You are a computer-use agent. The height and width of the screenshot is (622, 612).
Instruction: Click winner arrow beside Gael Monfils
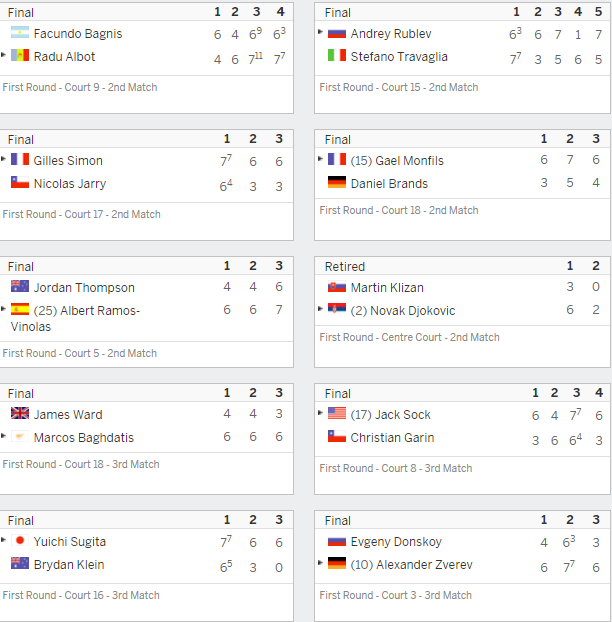coord(320,159)
